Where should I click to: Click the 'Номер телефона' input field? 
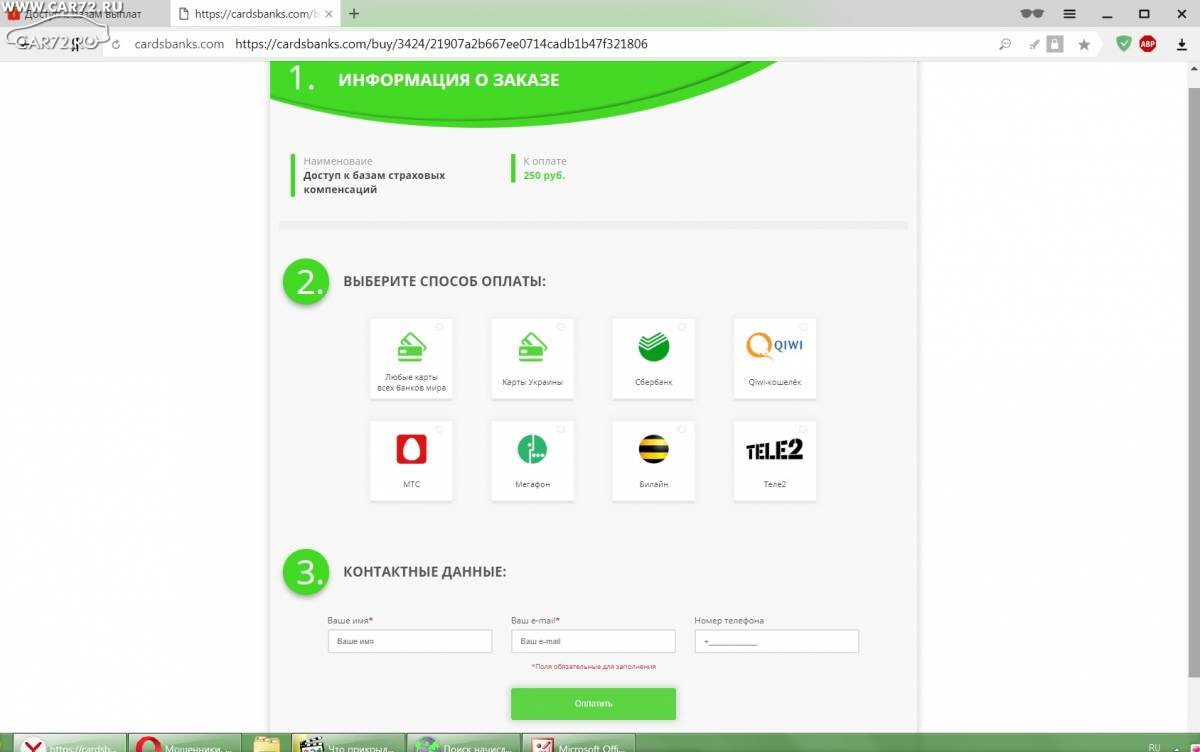[x=777, y=641]
